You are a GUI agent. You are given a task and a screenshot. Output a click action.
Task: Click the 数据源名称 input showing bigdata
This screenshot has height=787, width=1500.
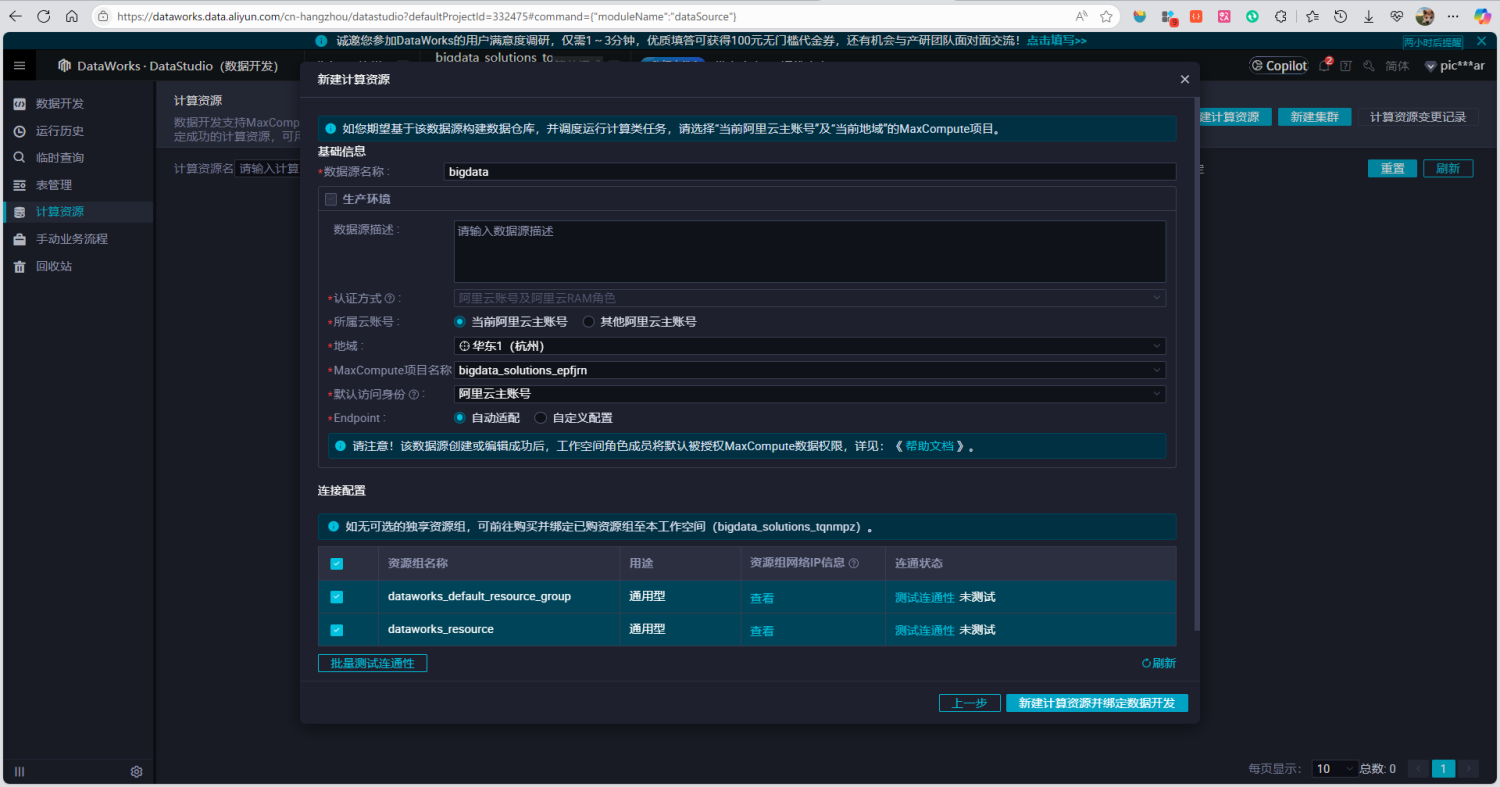pos(810,171)
